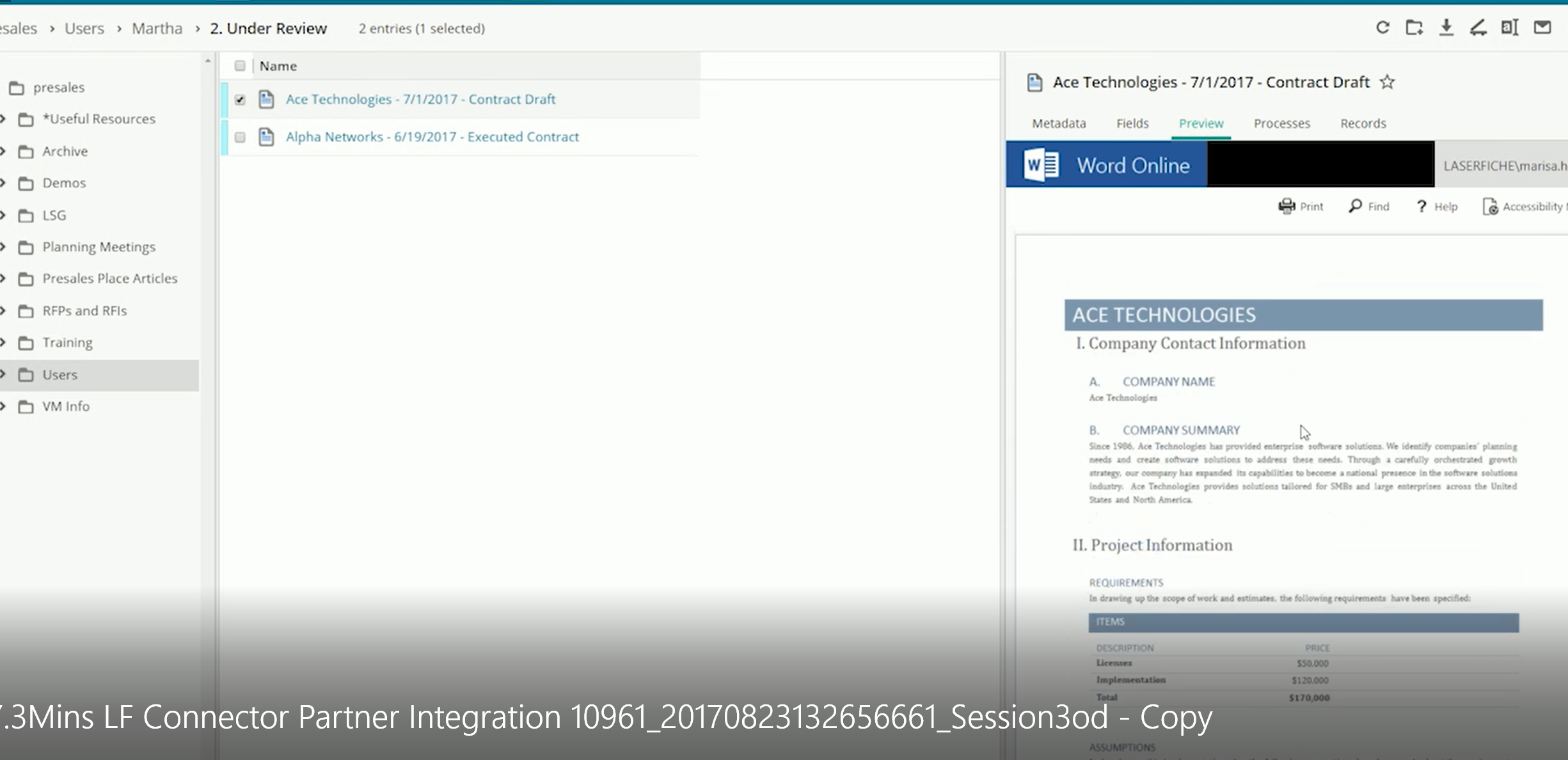The image size is (1568, 760).
Task: Open the Records tab
Action: point(1363,123)
